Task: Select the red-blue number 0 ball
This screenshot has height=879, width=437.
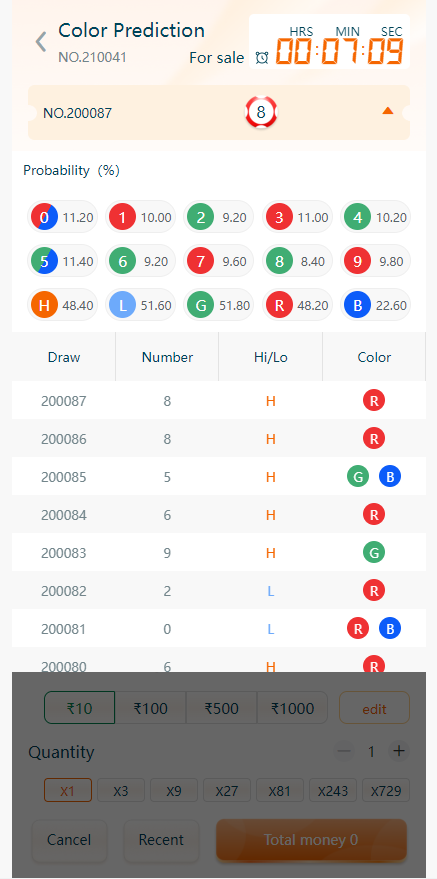Action: (44, 218)
